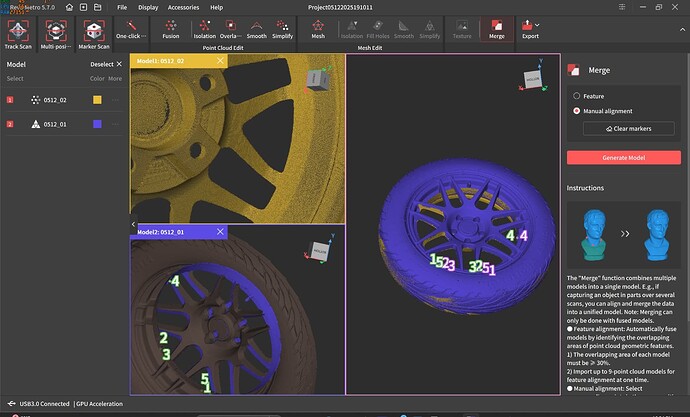Screen dimensions: 690x417
Task: Select model row 0512_02
Action: (64, 100)
